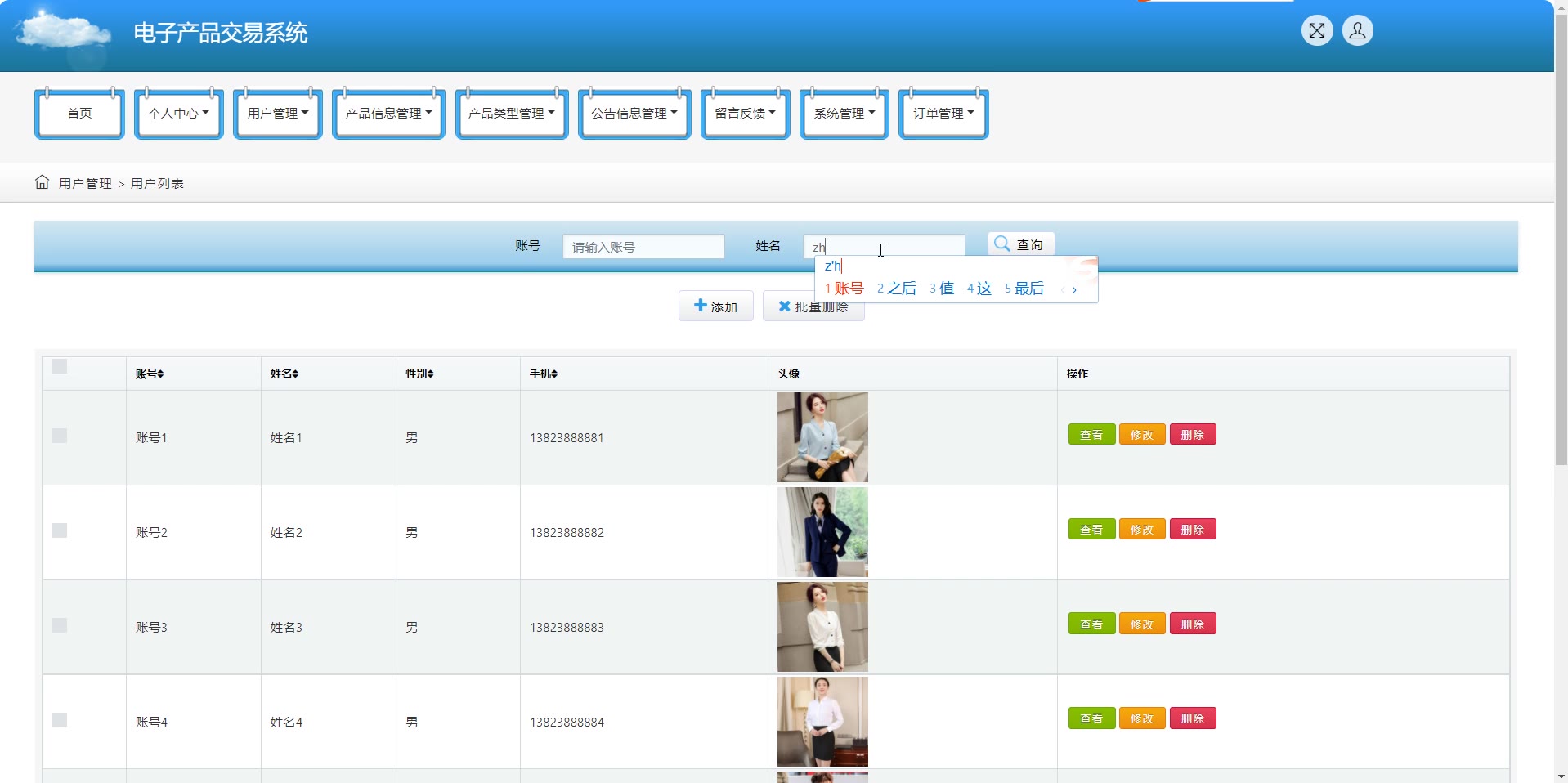The image size is (1568, 783).
Task: Open the user profile icon in header
Action: point(1357,31)
